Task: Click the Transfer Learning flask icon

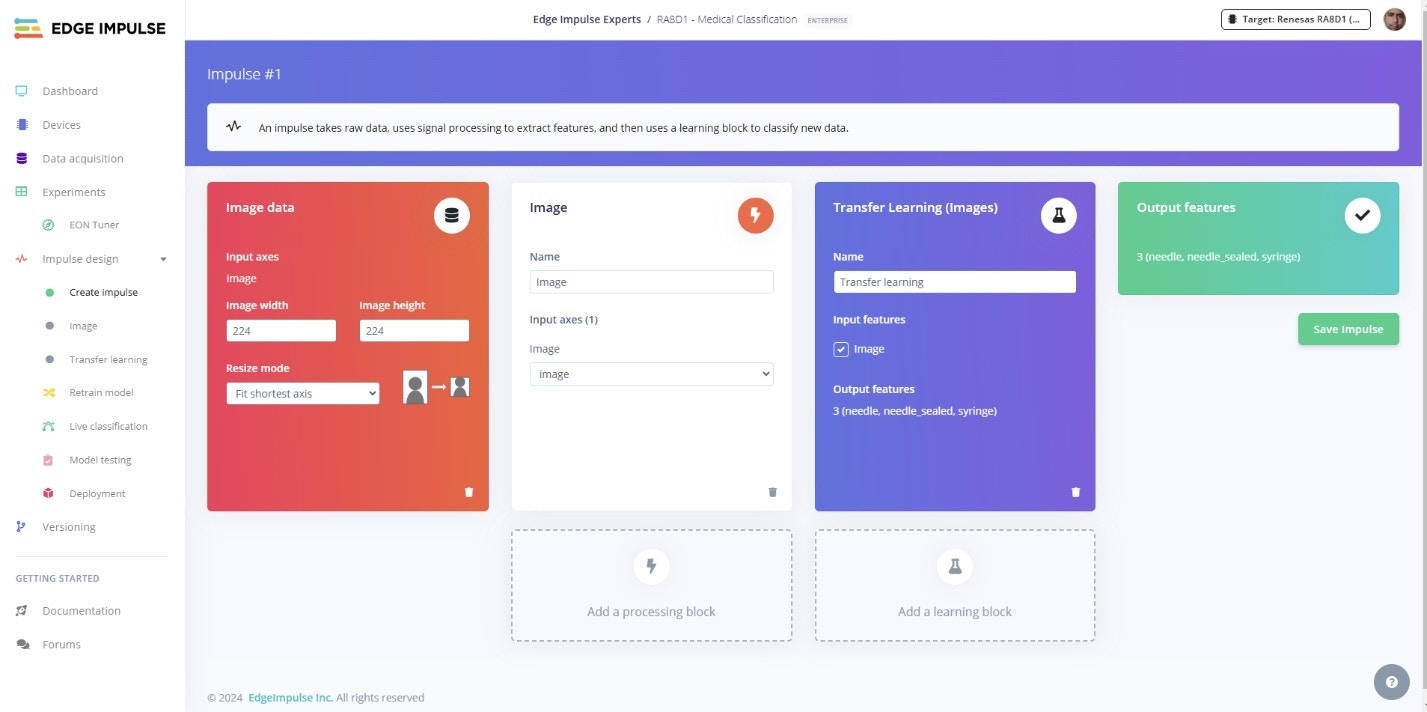Action: click(x=1059, y=215)
